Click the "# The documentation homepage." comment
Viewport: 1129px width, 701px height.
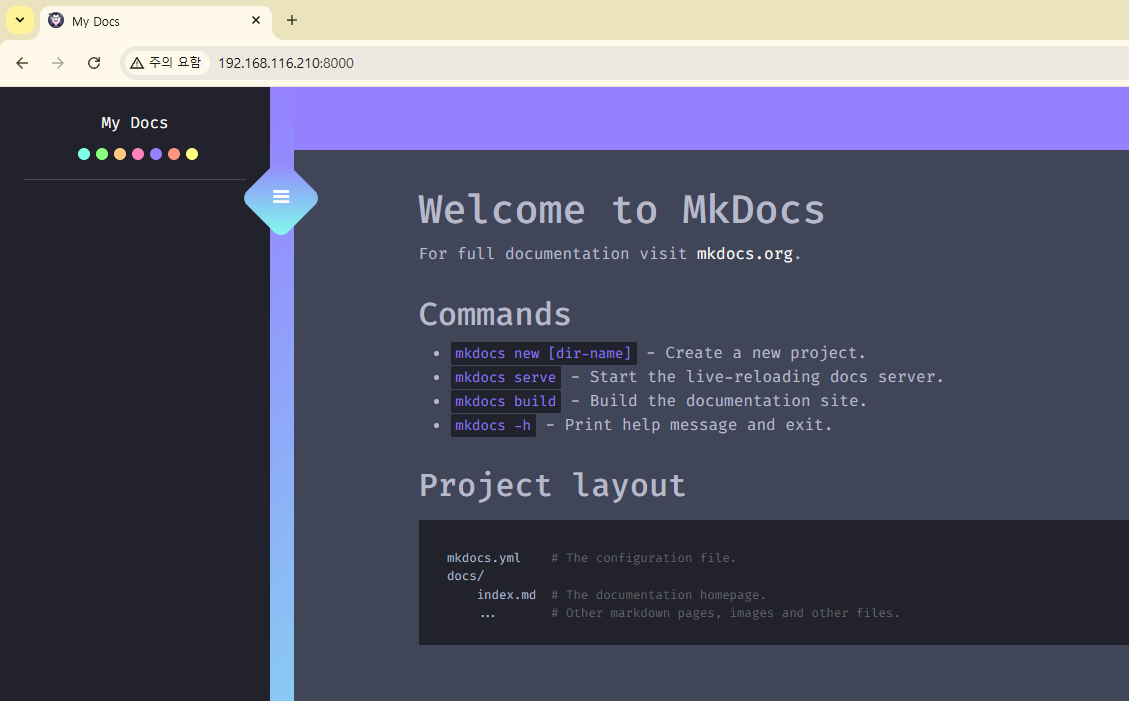click(x=658, y=594)
